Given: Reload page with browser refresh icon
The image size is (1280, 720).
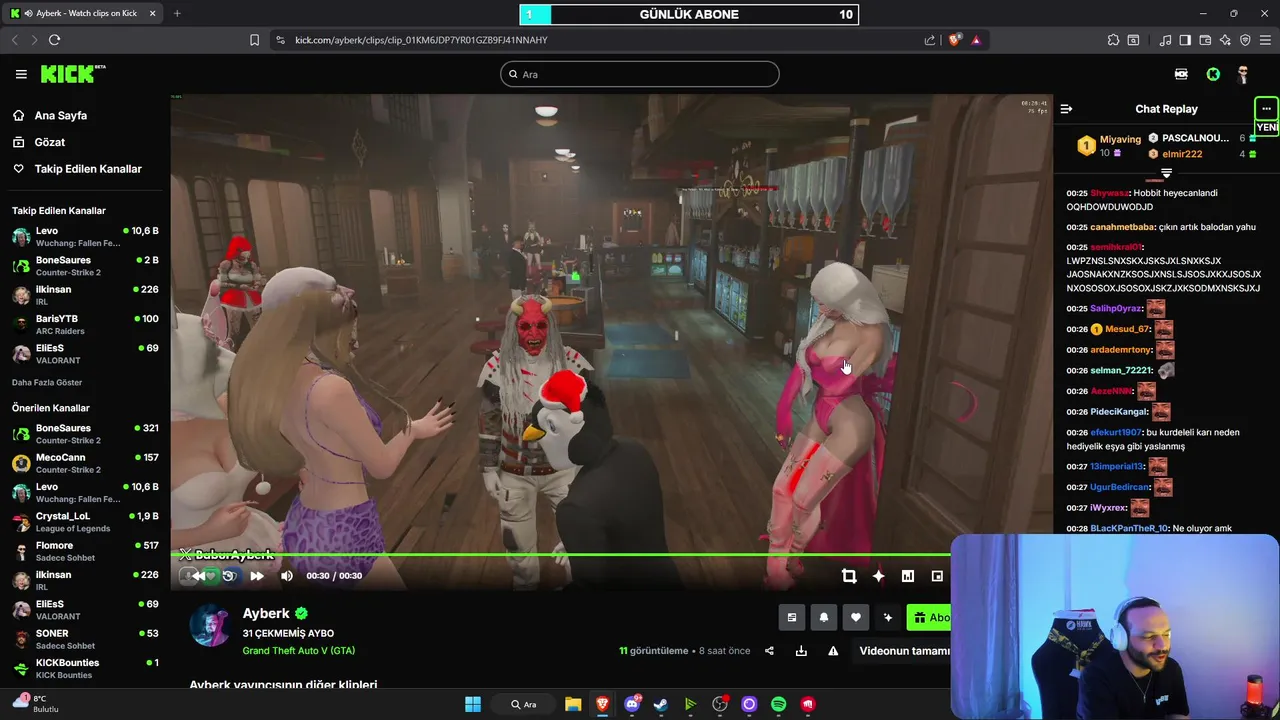Looking at the screenshot, I should (54, 40).
